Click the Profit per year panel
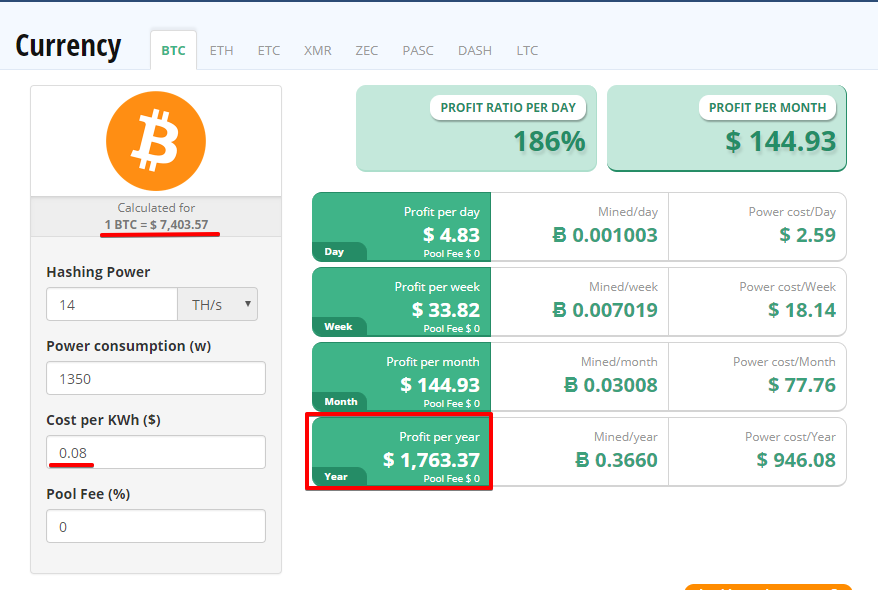 tap(401, 452)
